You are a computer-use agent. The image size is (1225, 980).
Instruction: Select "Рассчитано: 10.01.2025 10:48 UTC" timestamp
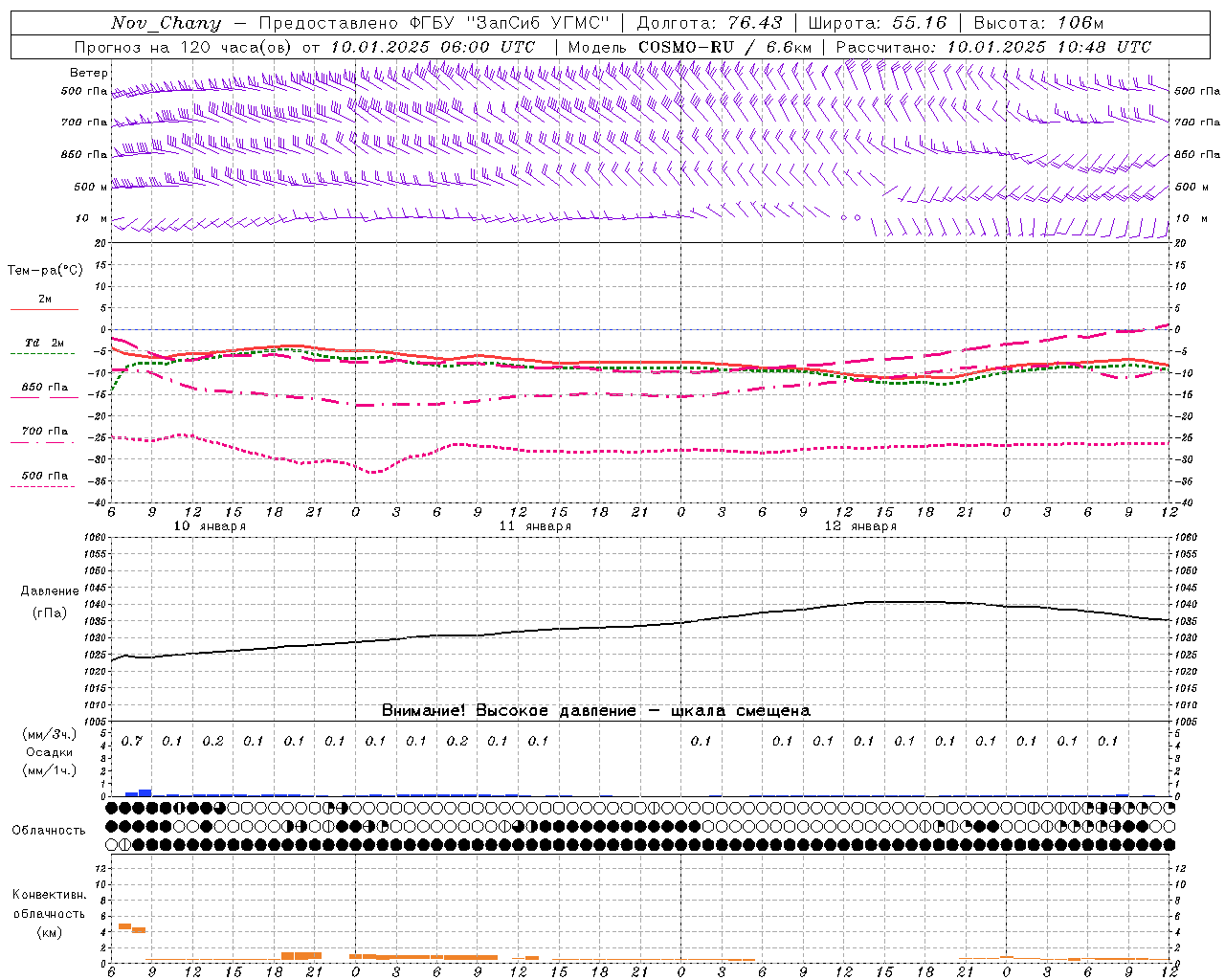click(993, 47)
